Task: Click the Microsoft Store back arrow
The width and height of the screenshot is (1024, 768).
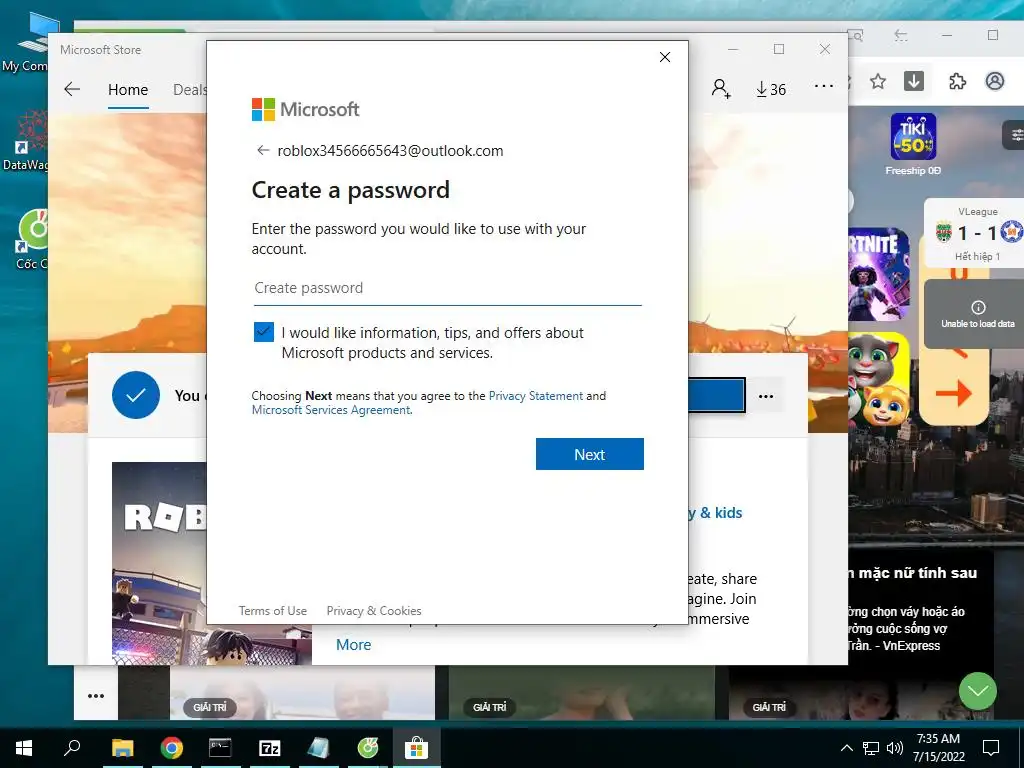Action: (72, 89)
